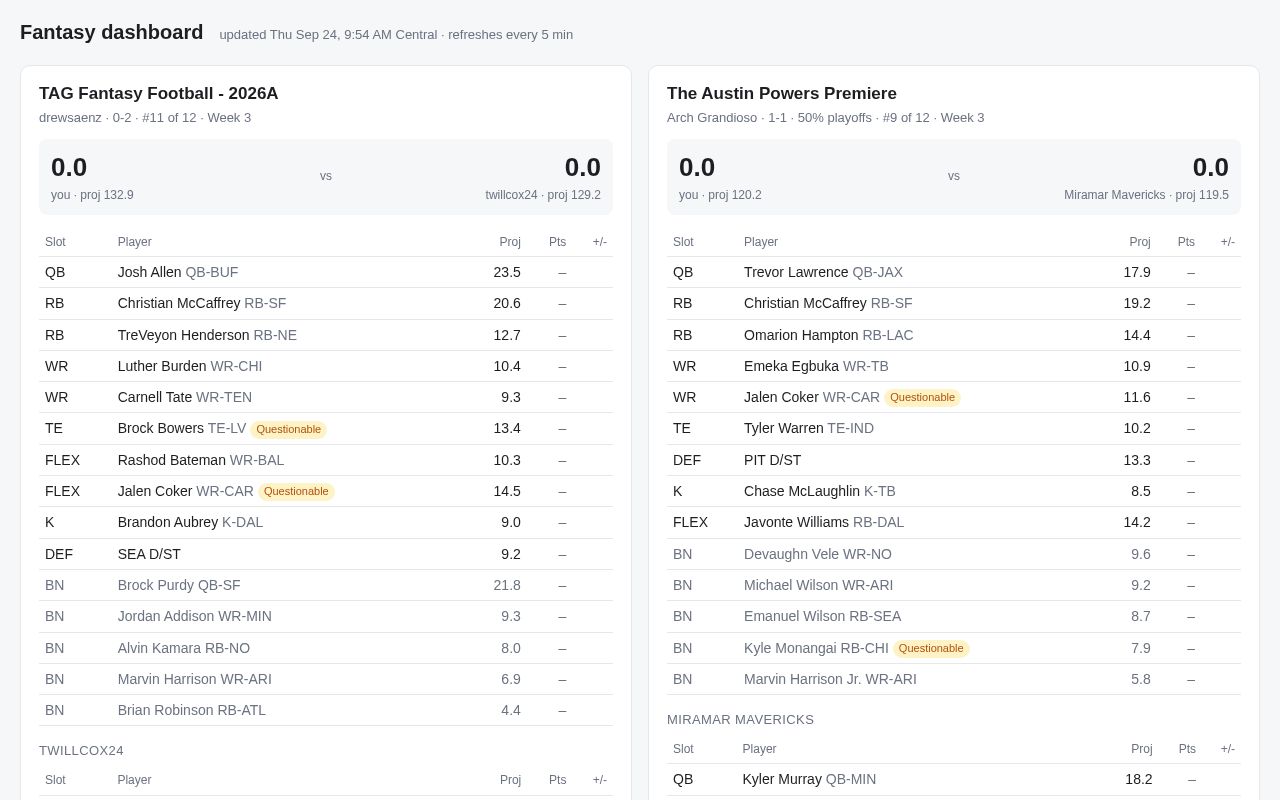Click Questionable badge next to Brock Bowers
This screenshot has height=800, width=1280.
288,429
